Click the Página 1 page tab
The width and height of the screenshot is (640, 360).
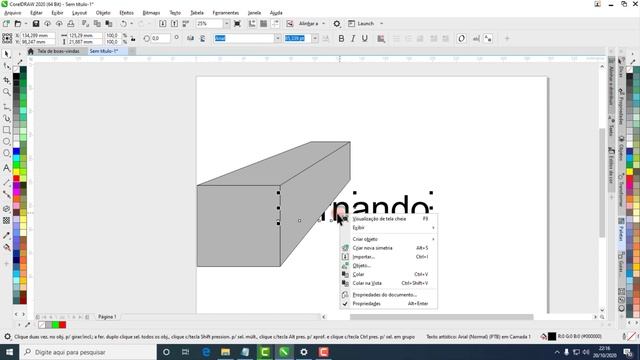tap(107, 317)
